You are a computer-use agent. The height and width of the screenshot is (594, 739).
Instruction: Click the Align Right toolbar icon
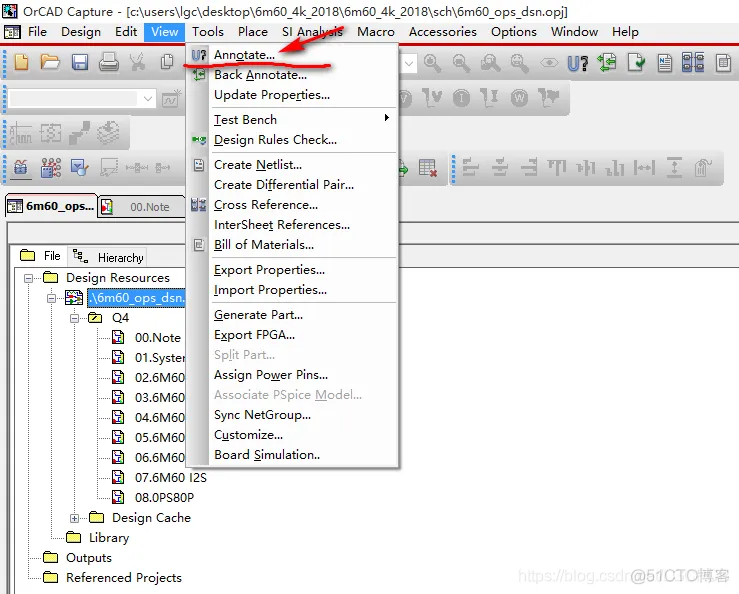(x=528, y=167)
